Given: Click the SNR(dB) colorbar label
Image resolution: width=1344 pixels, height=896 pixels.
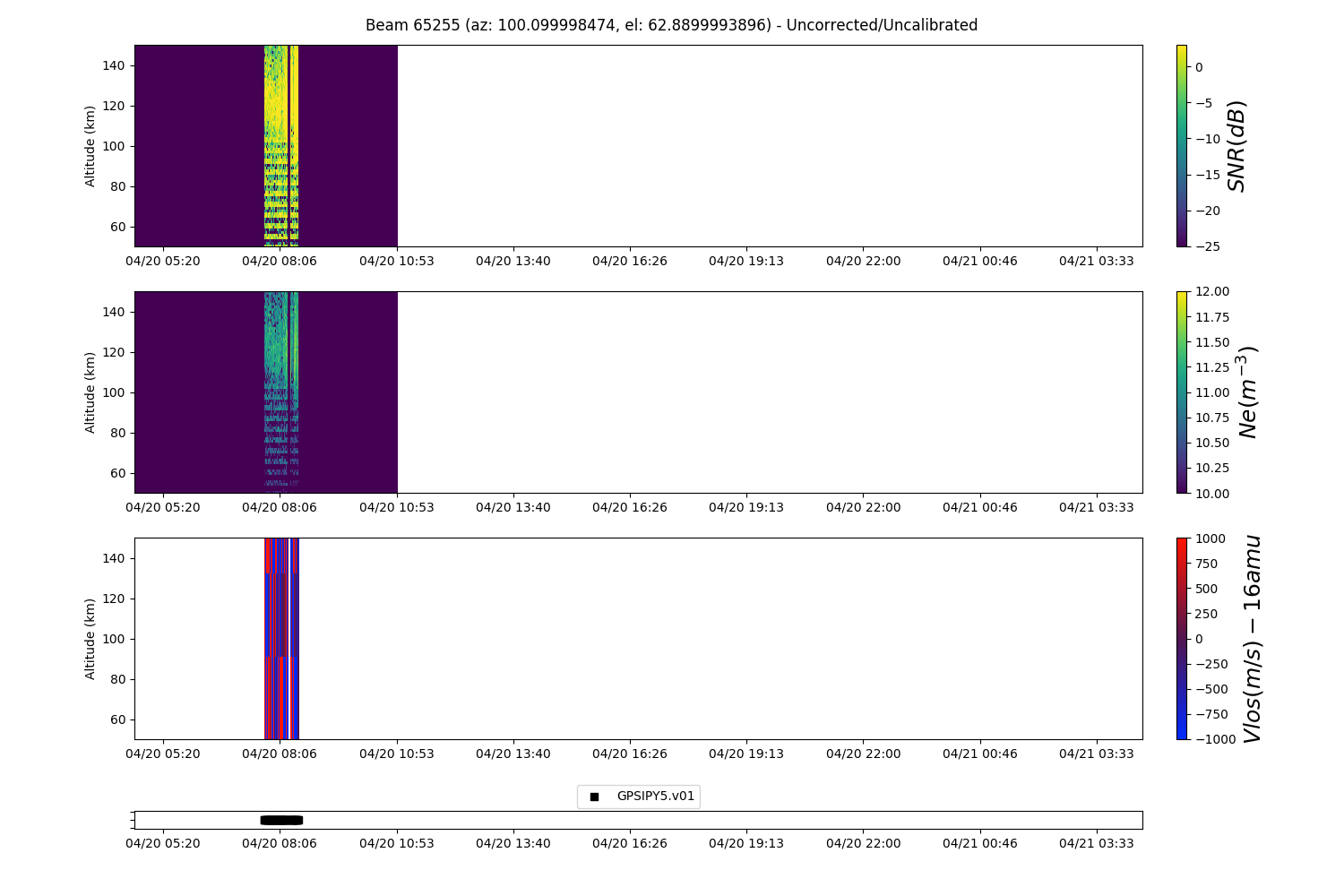Looking at the screenshot, I should (x=1237, y=146).
